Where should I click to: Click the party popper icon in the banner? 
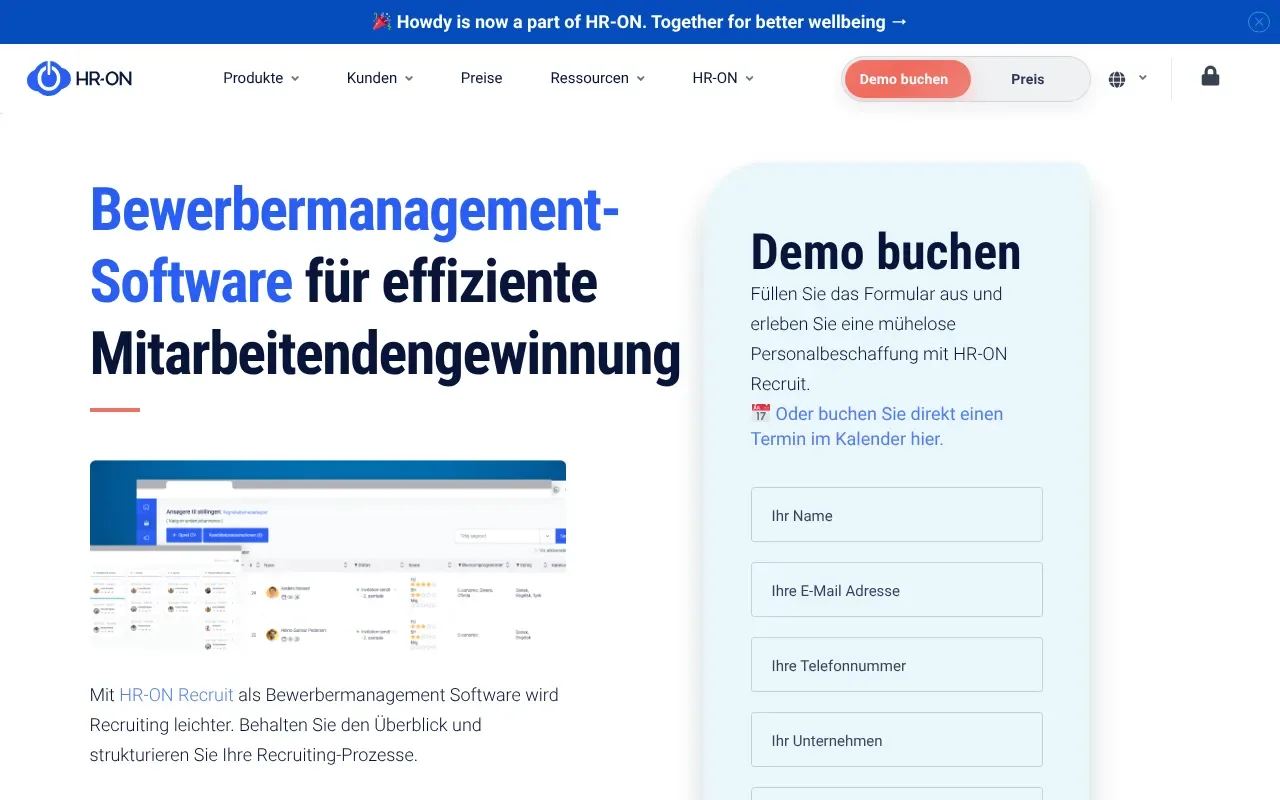pos(382,21)
